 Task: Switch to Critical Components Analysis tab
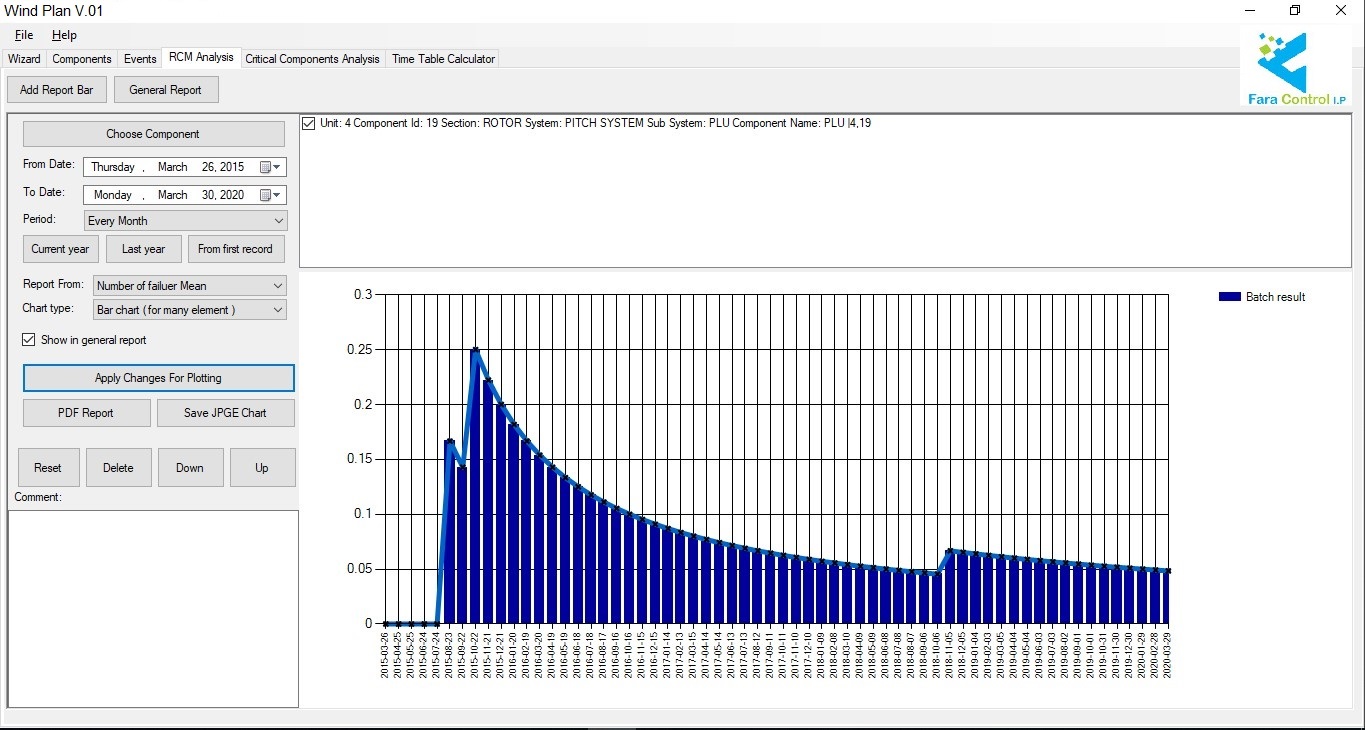(x=312, y=59)
